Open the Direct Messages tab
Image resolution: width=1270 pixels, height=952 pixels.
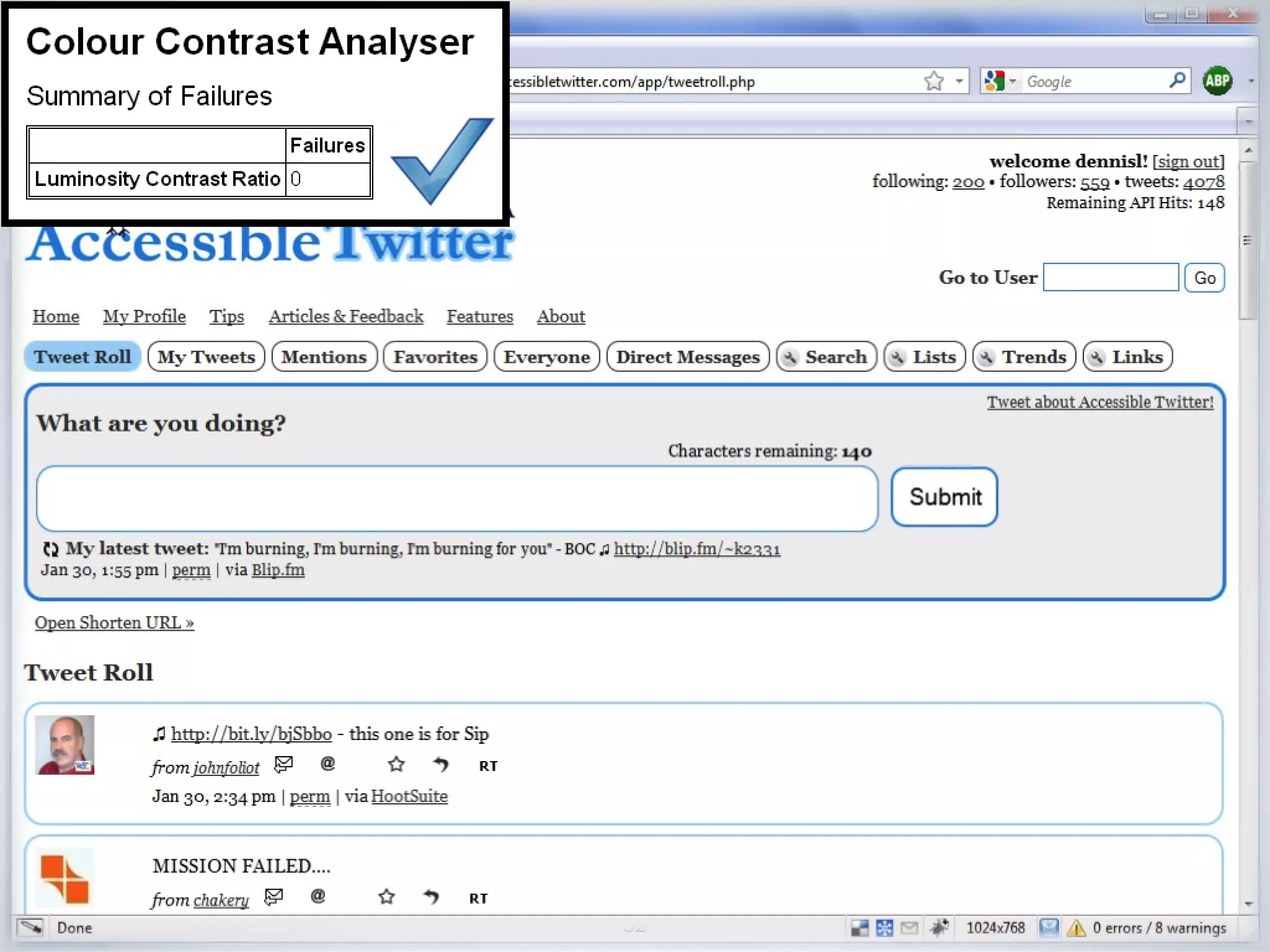tap(687, 357)
